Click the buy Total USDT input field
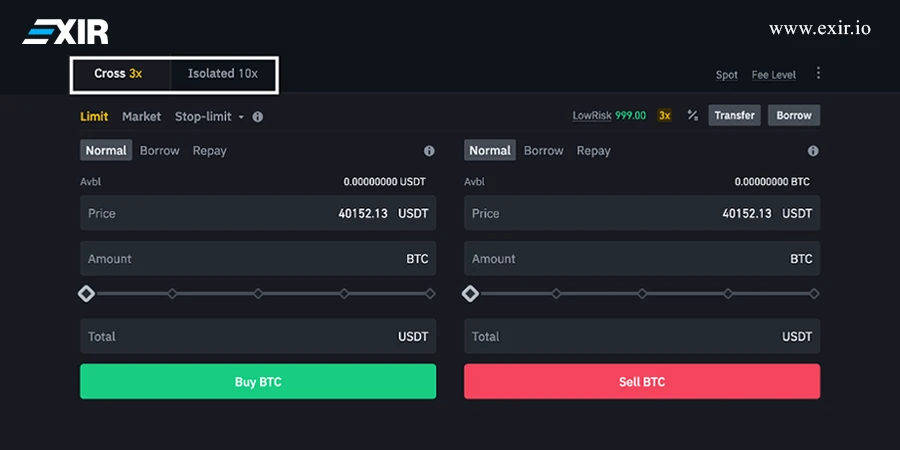 point(258,336)
